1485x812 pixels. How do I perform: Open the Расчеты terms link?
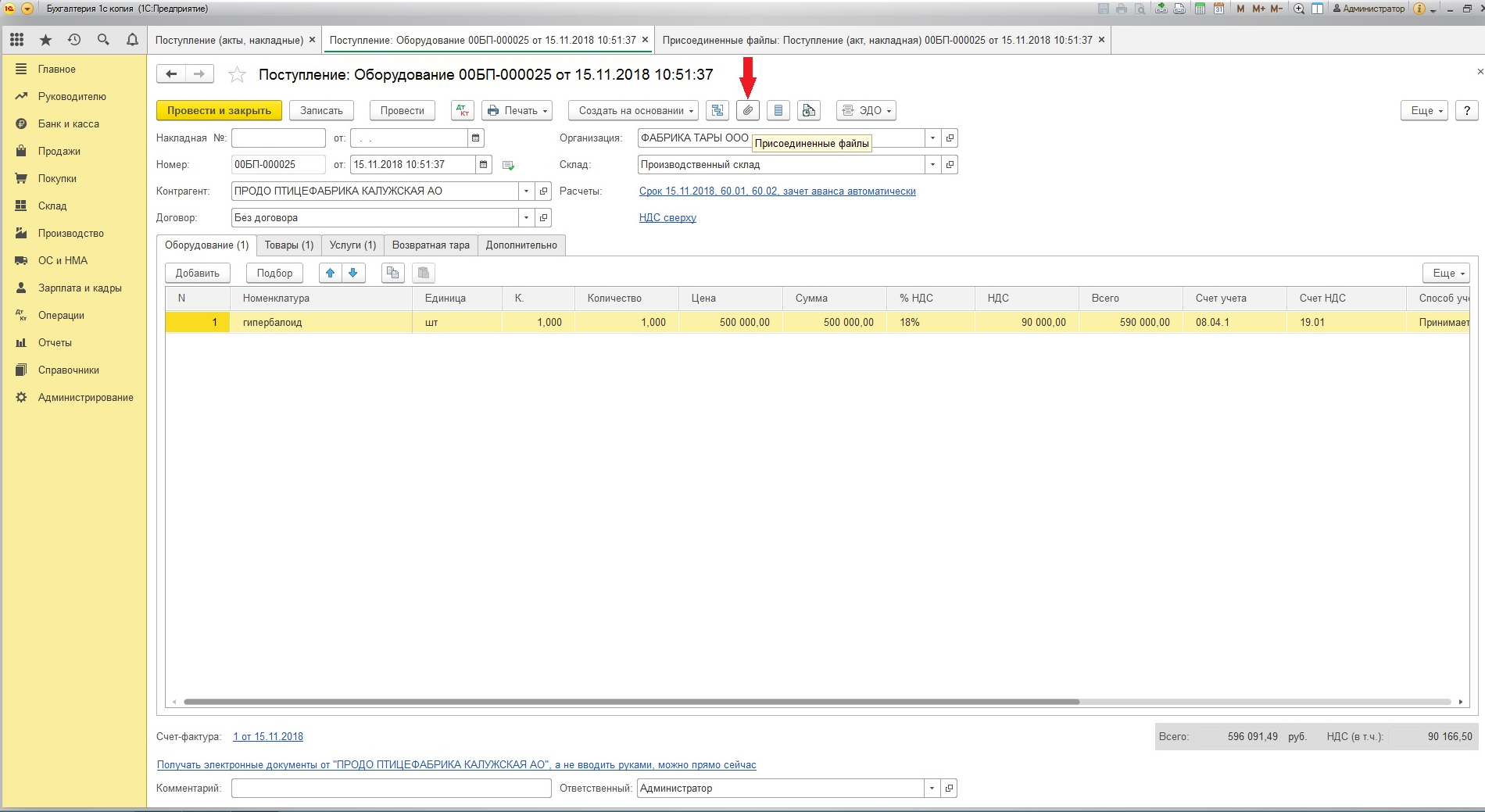click(x=778, y=191)
